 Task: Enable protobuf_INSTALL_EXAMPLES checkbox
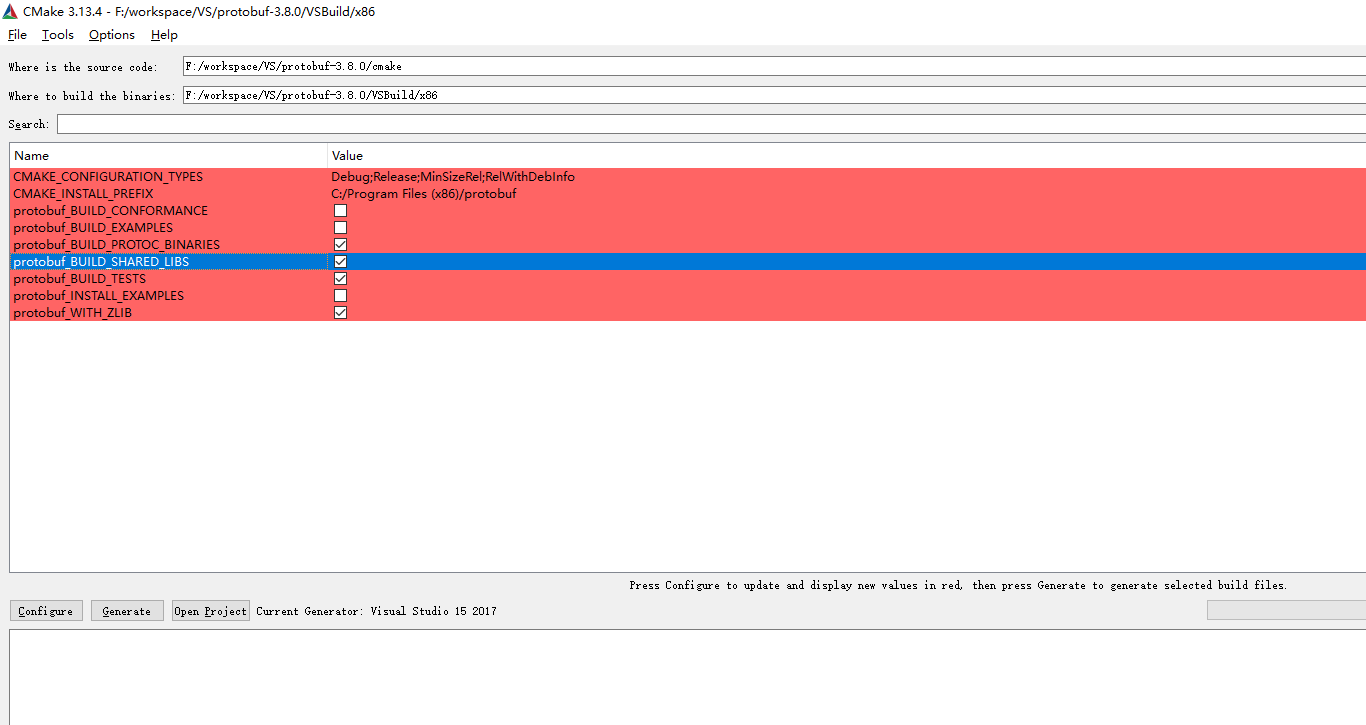pyautogui.click(x=341, y=296)
